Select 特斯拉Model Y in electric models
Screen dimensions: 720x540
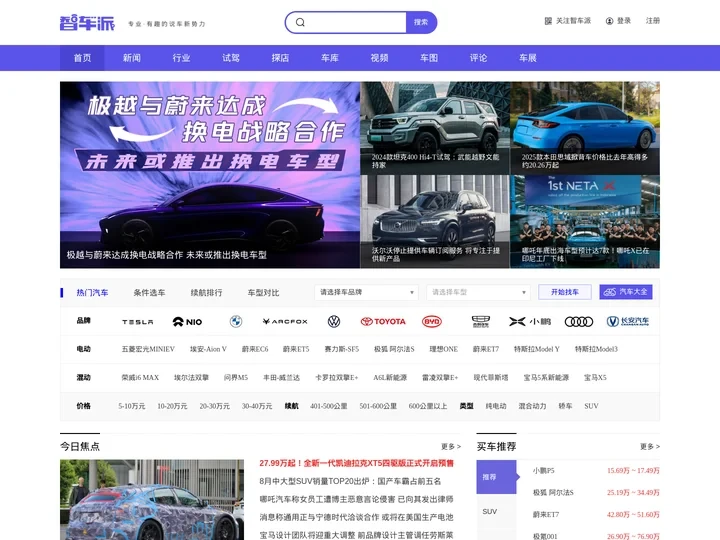(x=537, y=349)
